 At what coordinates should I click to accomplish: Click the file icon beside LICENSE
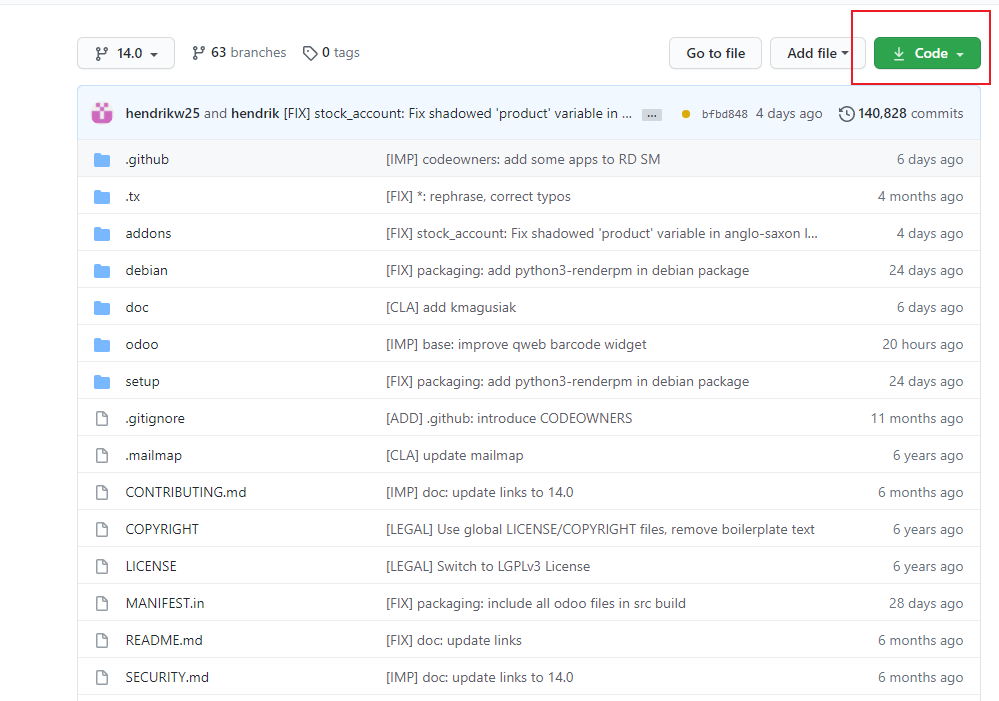pyautogui.click(x=101, y=566)
